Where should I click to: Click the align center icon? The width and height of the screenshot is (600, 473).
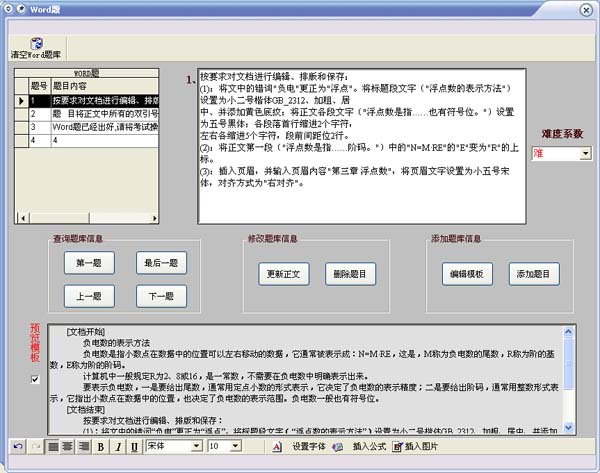68,446
